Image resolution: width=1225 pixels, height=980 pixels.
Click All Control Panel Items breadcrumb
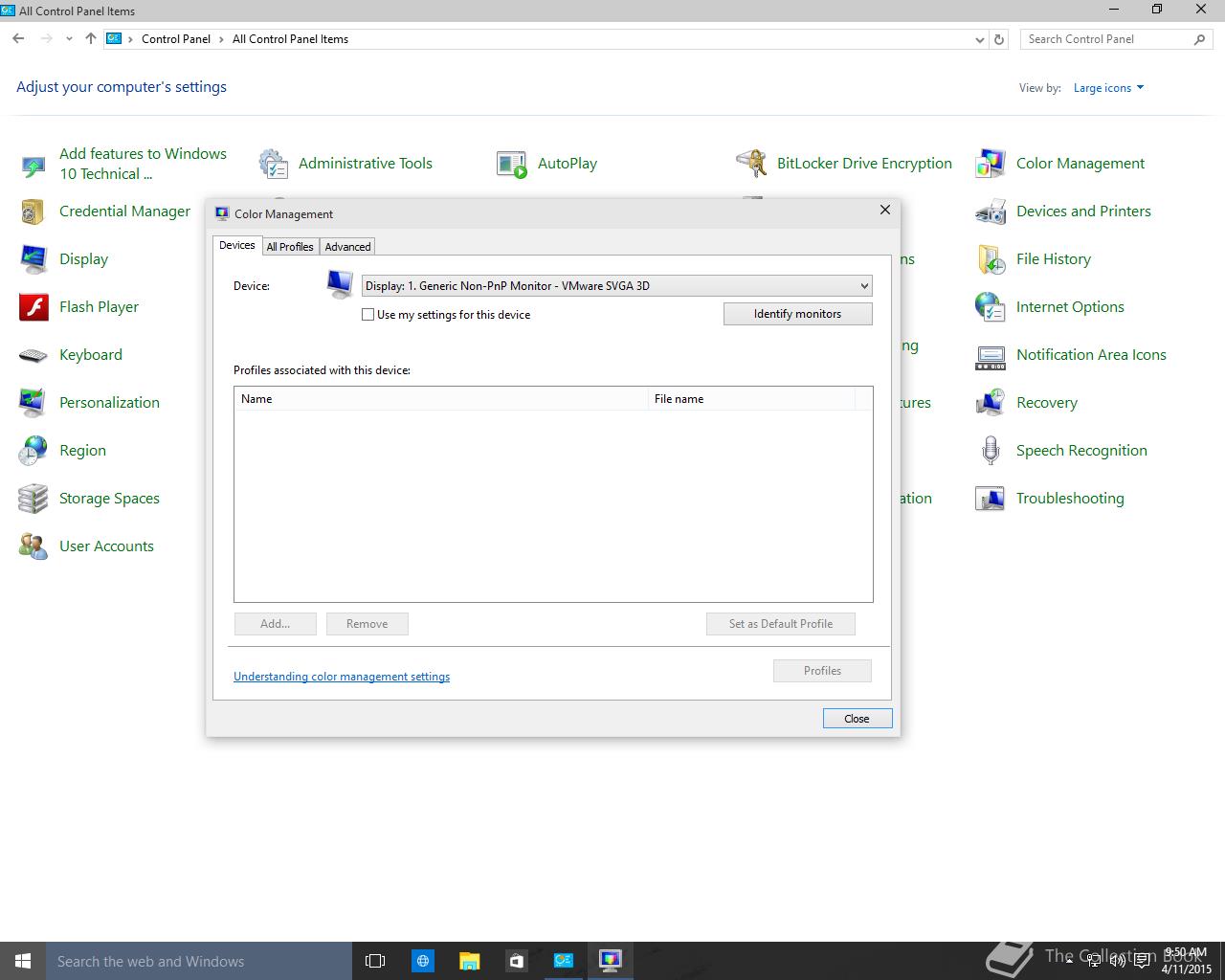(x=290, y=39)
